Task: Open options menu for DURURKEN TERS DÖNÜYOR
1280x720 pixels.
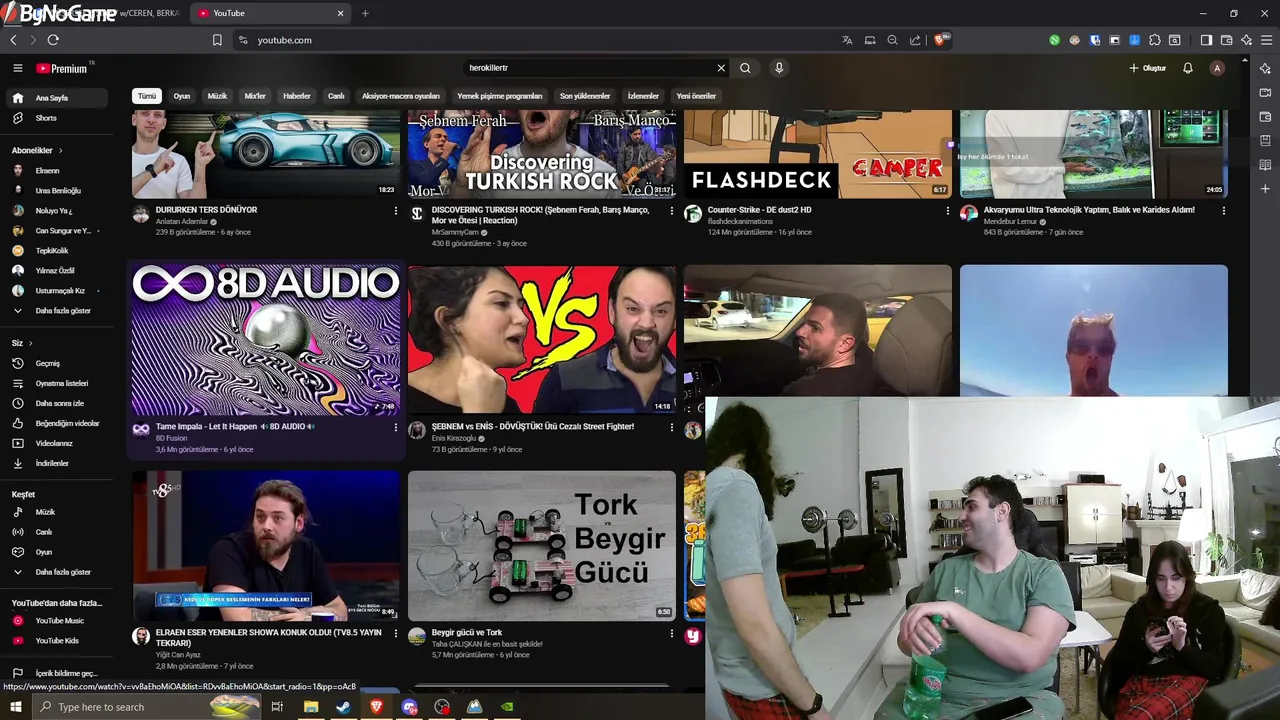Action: pos(395,211)
